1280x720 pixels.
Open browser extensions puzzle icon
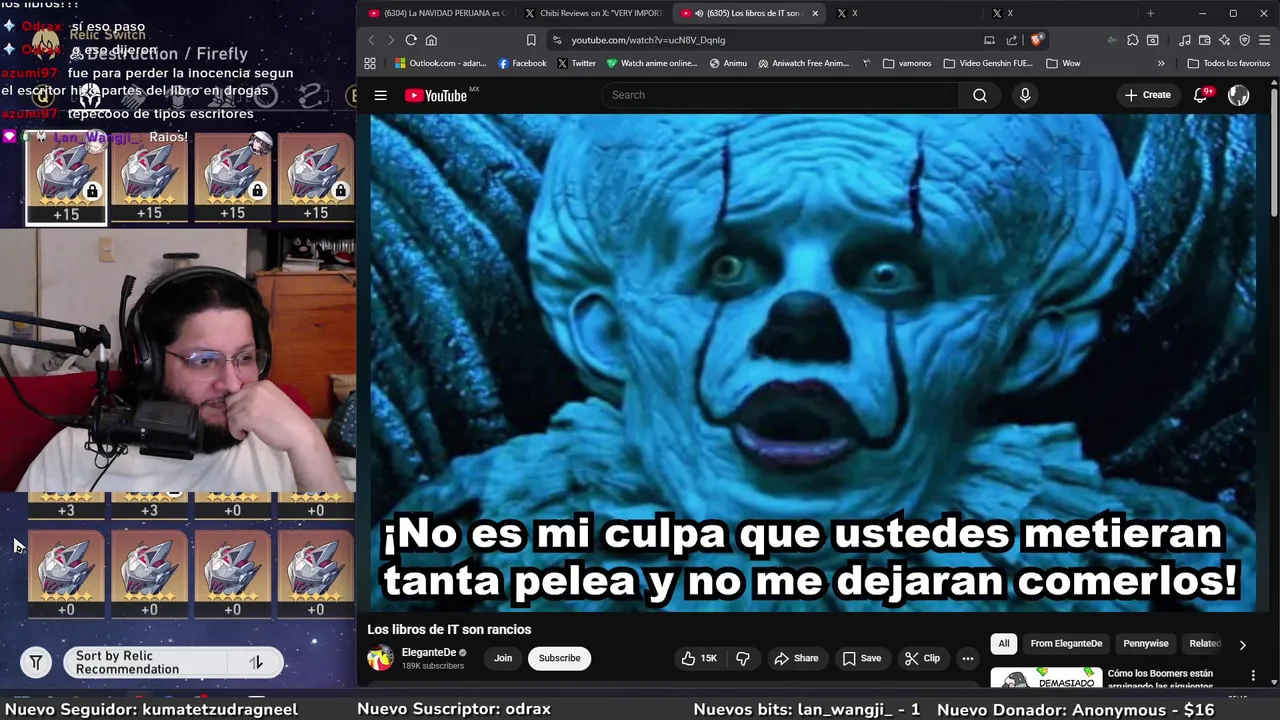click(x=1132, y=40)
